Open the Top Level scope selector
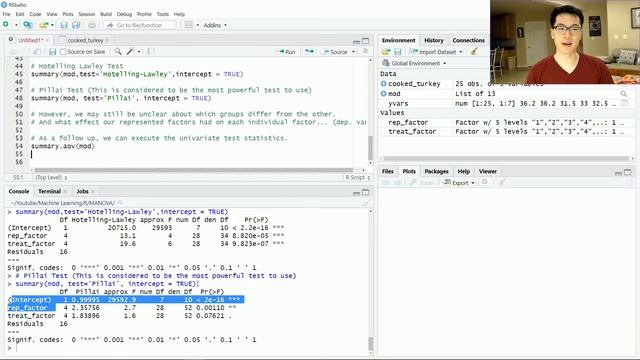Screen dimensions: 640x360 click(x=51, y=178)
